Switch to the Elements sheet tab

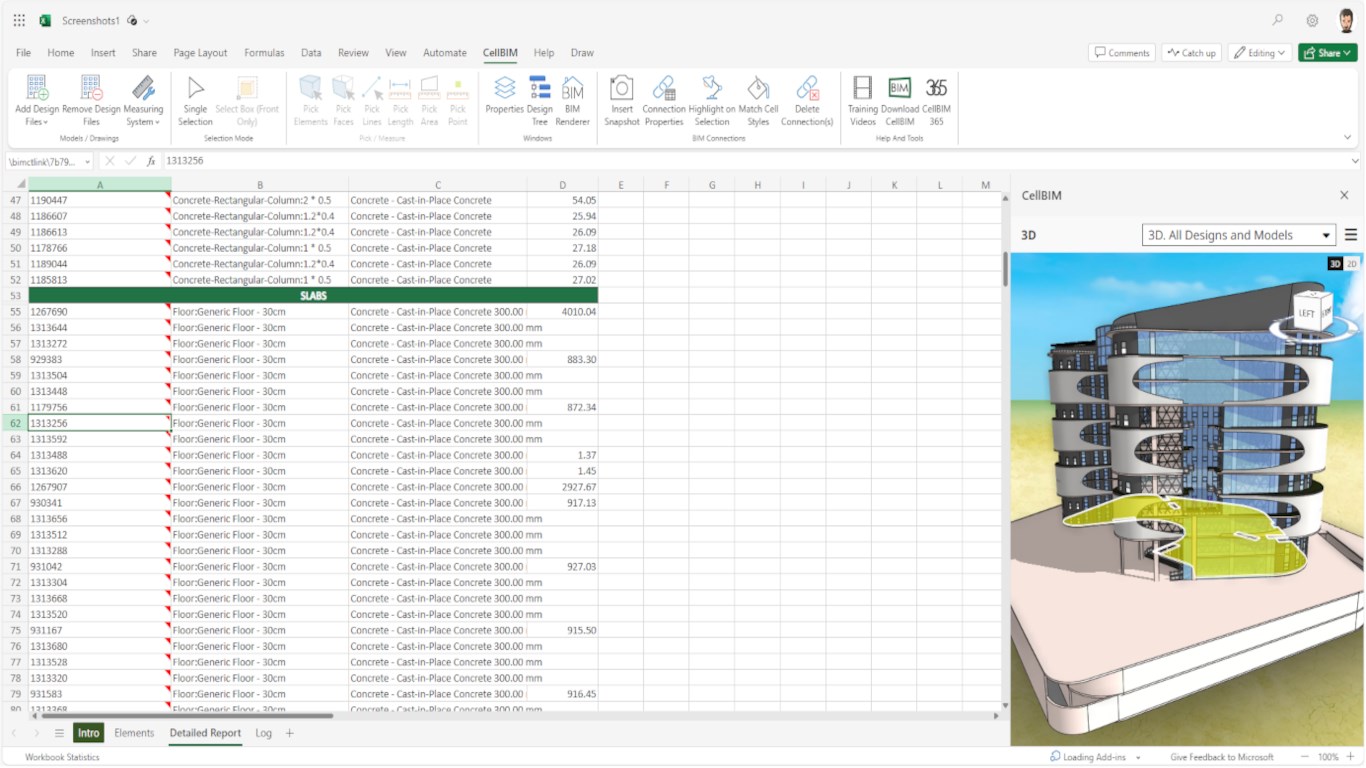[134, 733]
